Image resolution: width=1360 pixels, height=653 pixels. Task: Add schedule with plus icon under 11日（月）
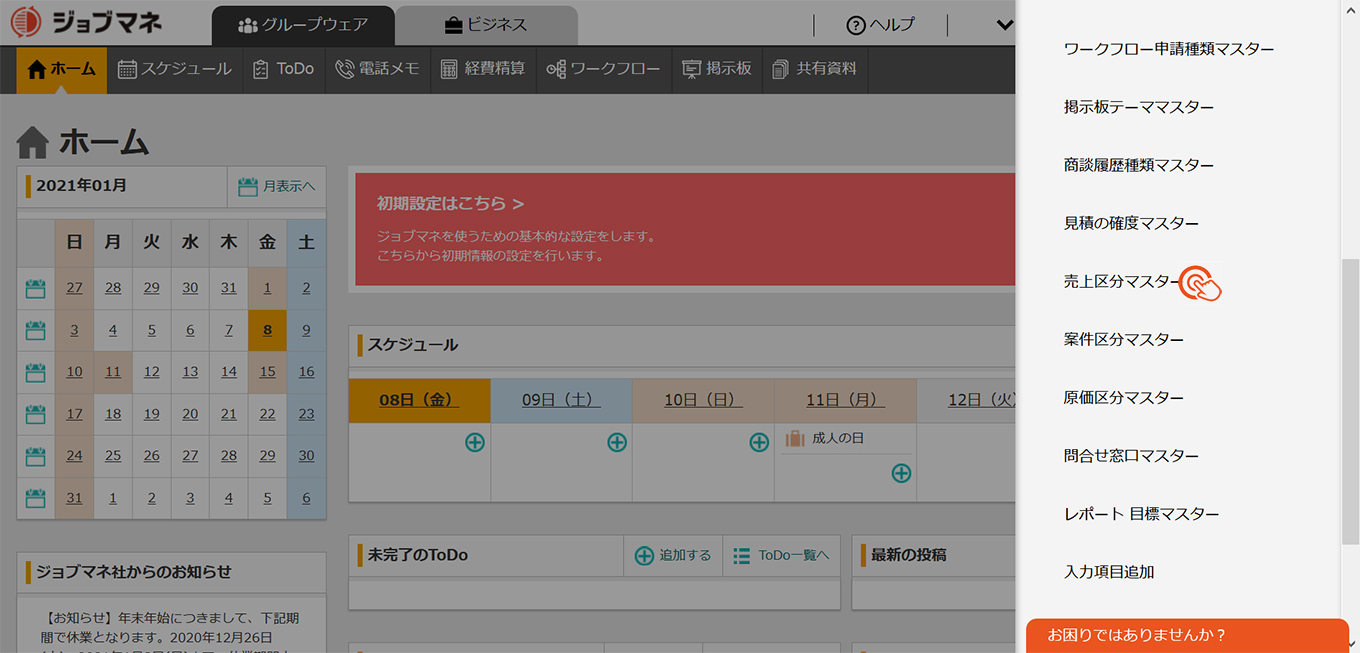pos(901,473)
